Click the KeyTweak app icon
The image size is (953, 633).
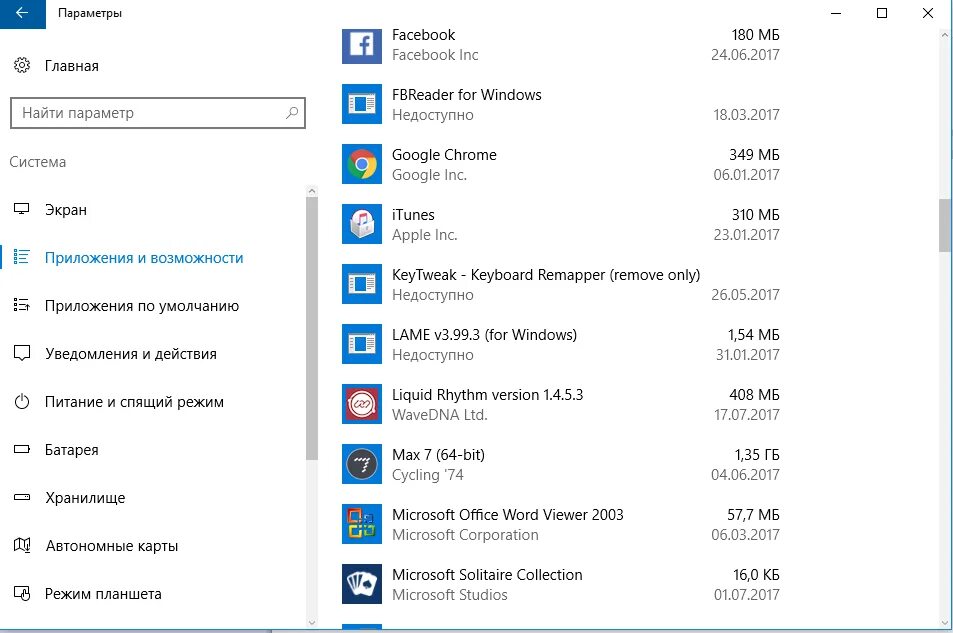click(362, 284)
